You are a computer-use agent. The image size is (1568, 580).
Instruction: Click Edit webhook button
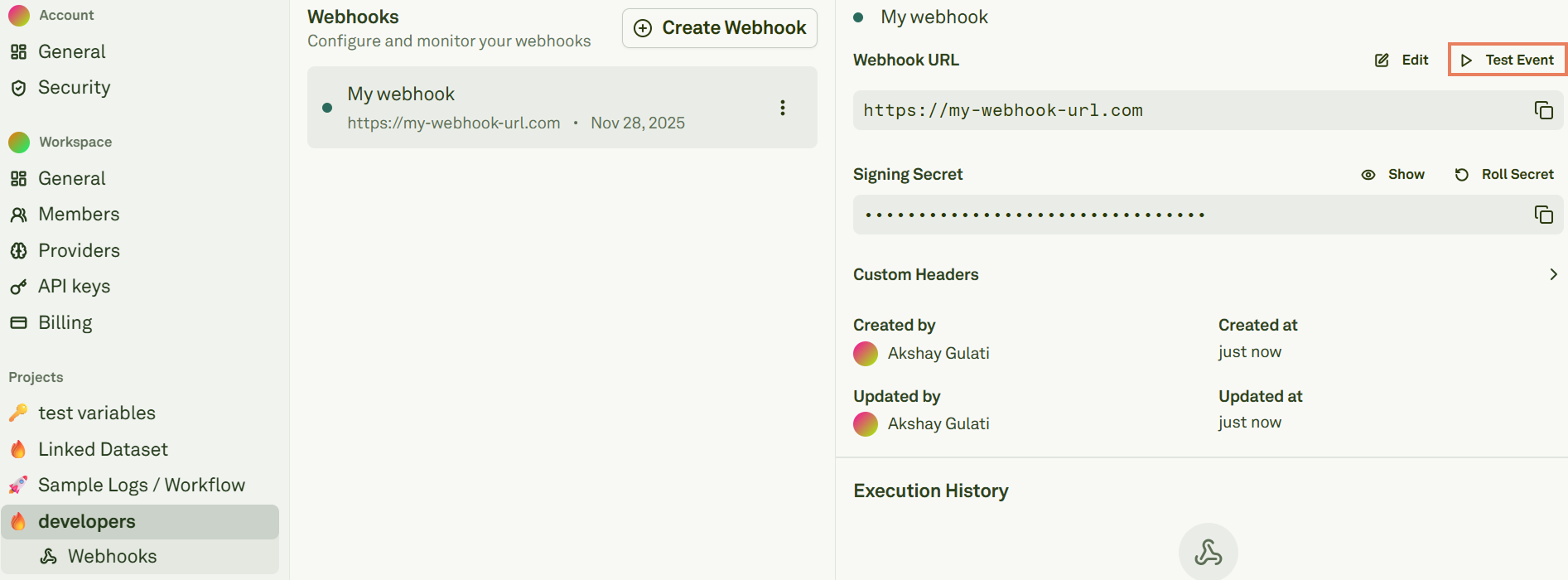(x=1402, y=60)
